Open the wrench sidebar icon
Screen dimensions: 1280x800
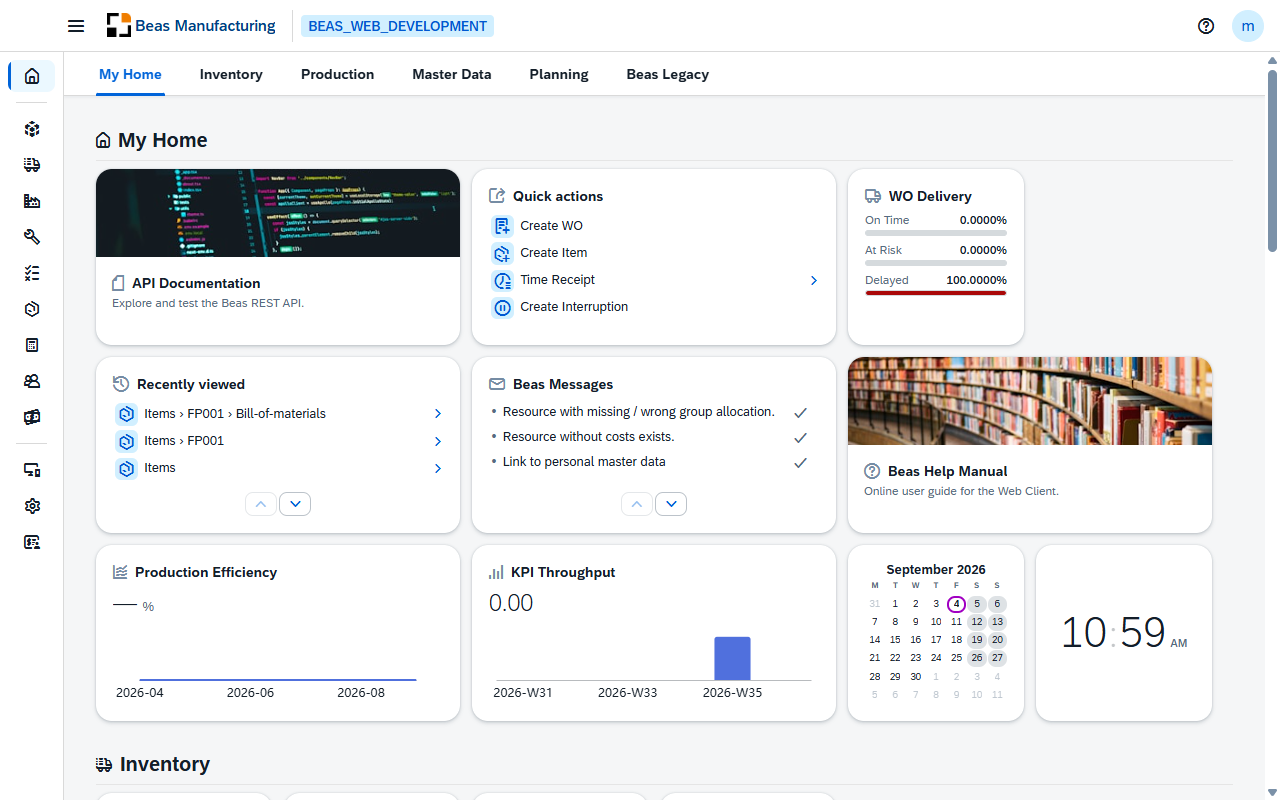pyautogui.click(x=32, y=237)
